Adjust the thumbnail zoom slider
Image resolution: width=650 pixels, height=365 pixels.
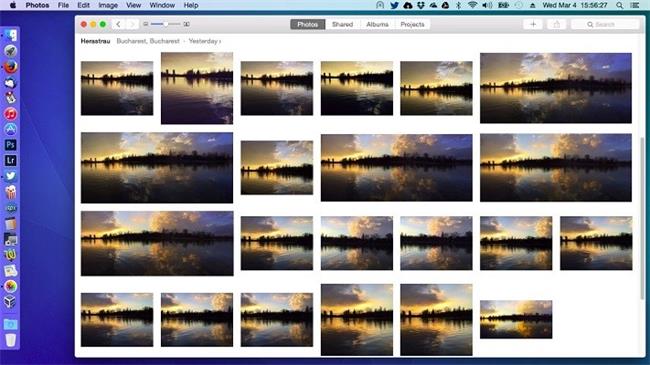point(165,24)
